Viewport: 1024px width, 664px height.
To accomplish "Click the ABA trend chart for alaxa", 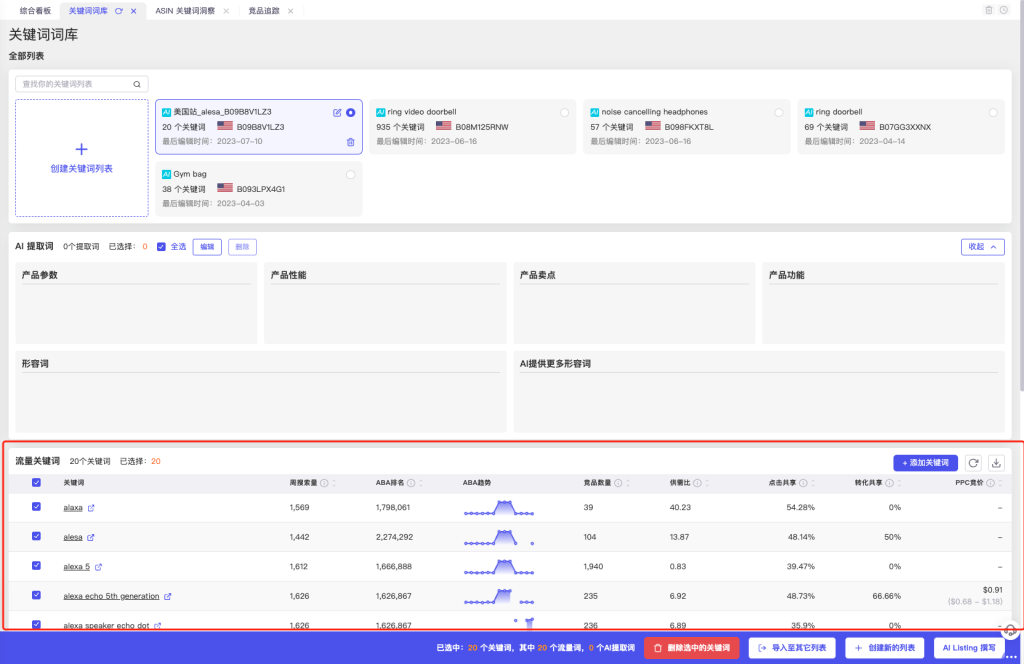I will [x=499, y=508].
